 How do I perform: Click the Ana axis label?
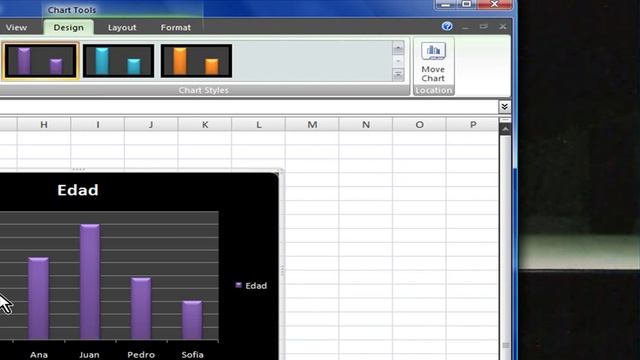[39, 355]
